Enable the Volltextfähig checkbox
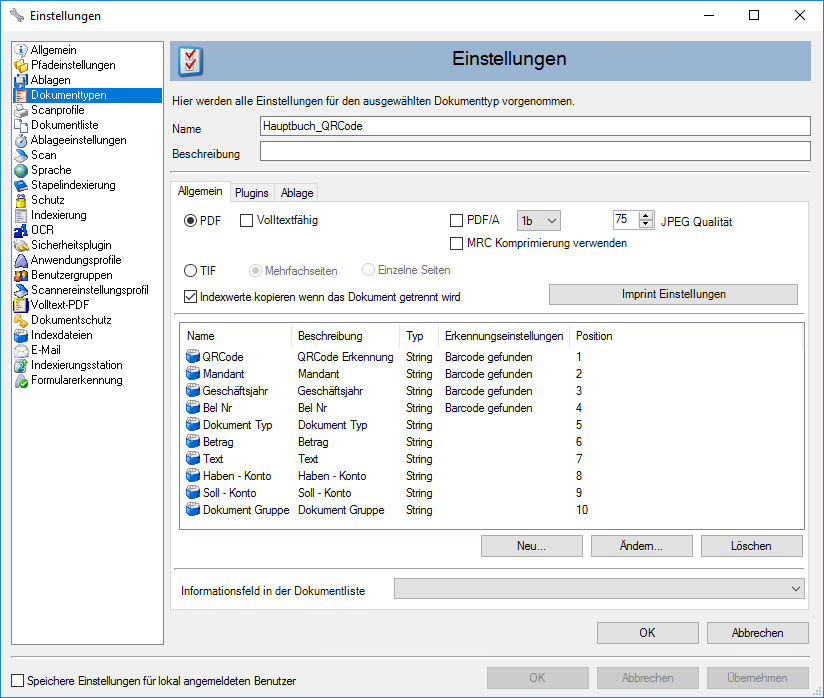 click(x=247, y=221)
